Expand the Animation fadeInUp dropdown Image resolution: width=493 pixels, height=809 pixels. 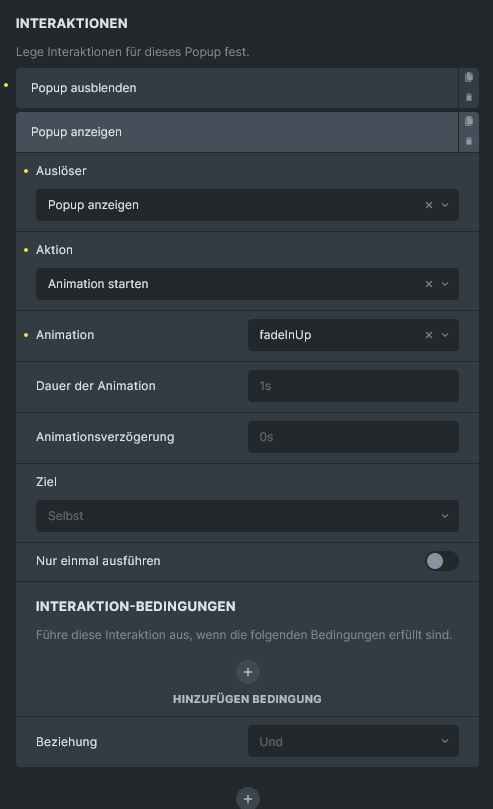coord(353,335)
